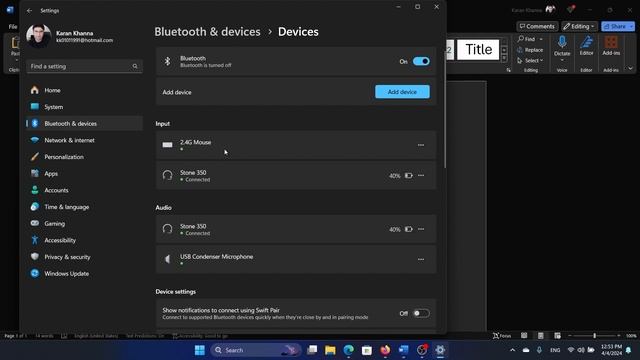Screen dimensions: 640x360
Task: Open the Share dropdown arrow in Word
Action: pos(631,26)
